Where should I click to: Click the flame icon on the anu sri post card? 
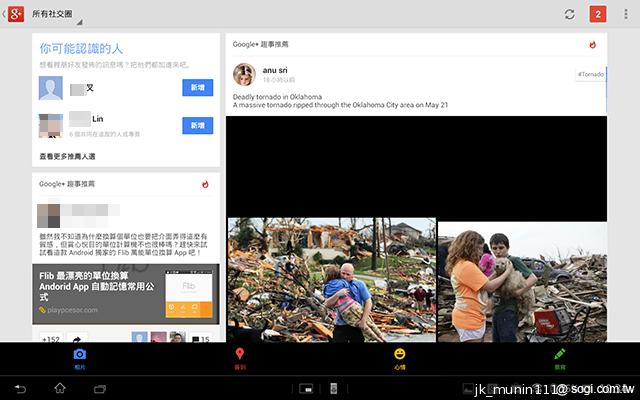(x=593, y=44)
